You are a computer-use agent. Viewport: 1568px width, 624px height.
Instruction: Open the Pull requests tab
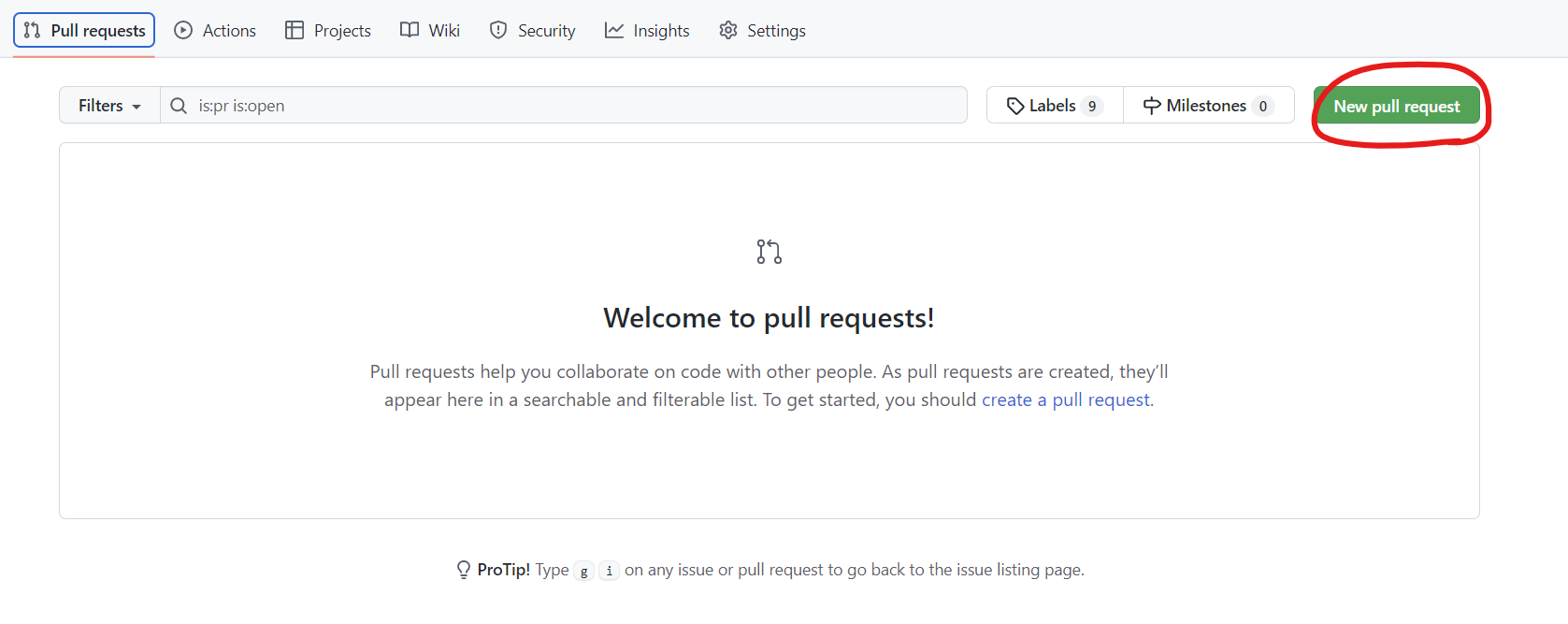84,30
